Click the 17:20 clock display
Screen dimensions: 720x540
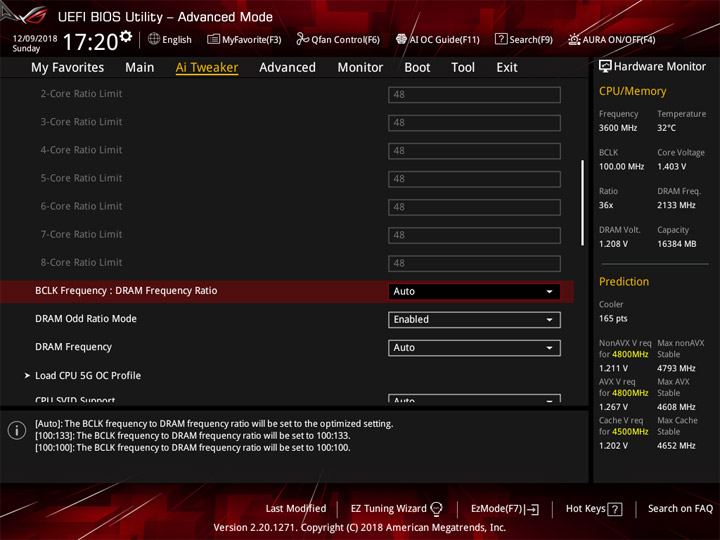90,42
